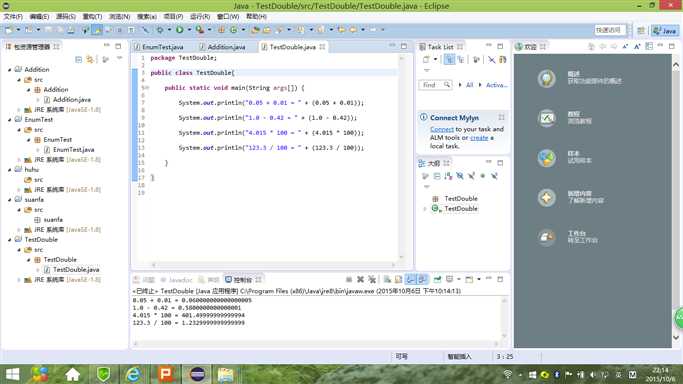This screenshot has width=683, height=384.
Task: Collapse the suanfa project node
Action: click(10, 199)
